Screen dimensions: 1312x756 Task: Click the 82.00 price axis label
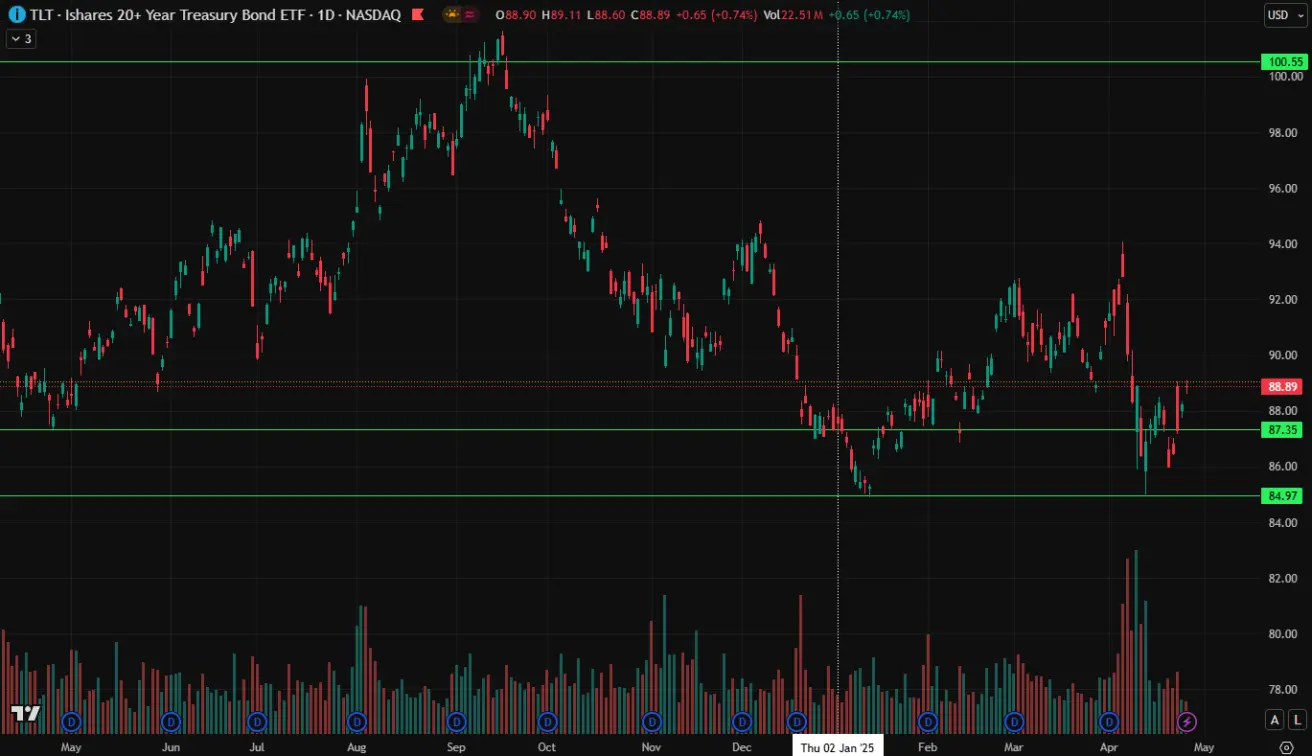[x=1284, y=578]
